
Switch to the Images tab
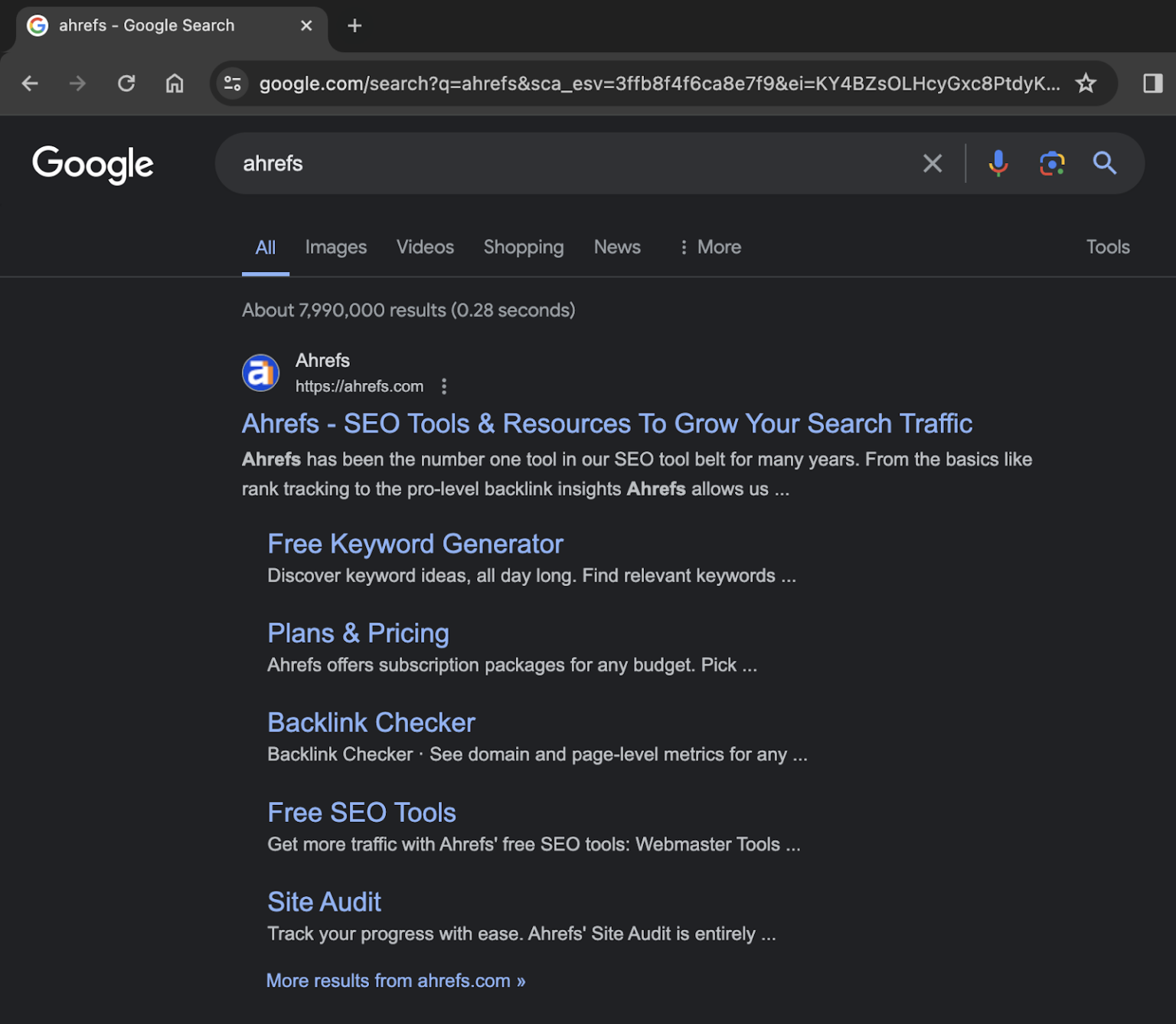[335, 247]
